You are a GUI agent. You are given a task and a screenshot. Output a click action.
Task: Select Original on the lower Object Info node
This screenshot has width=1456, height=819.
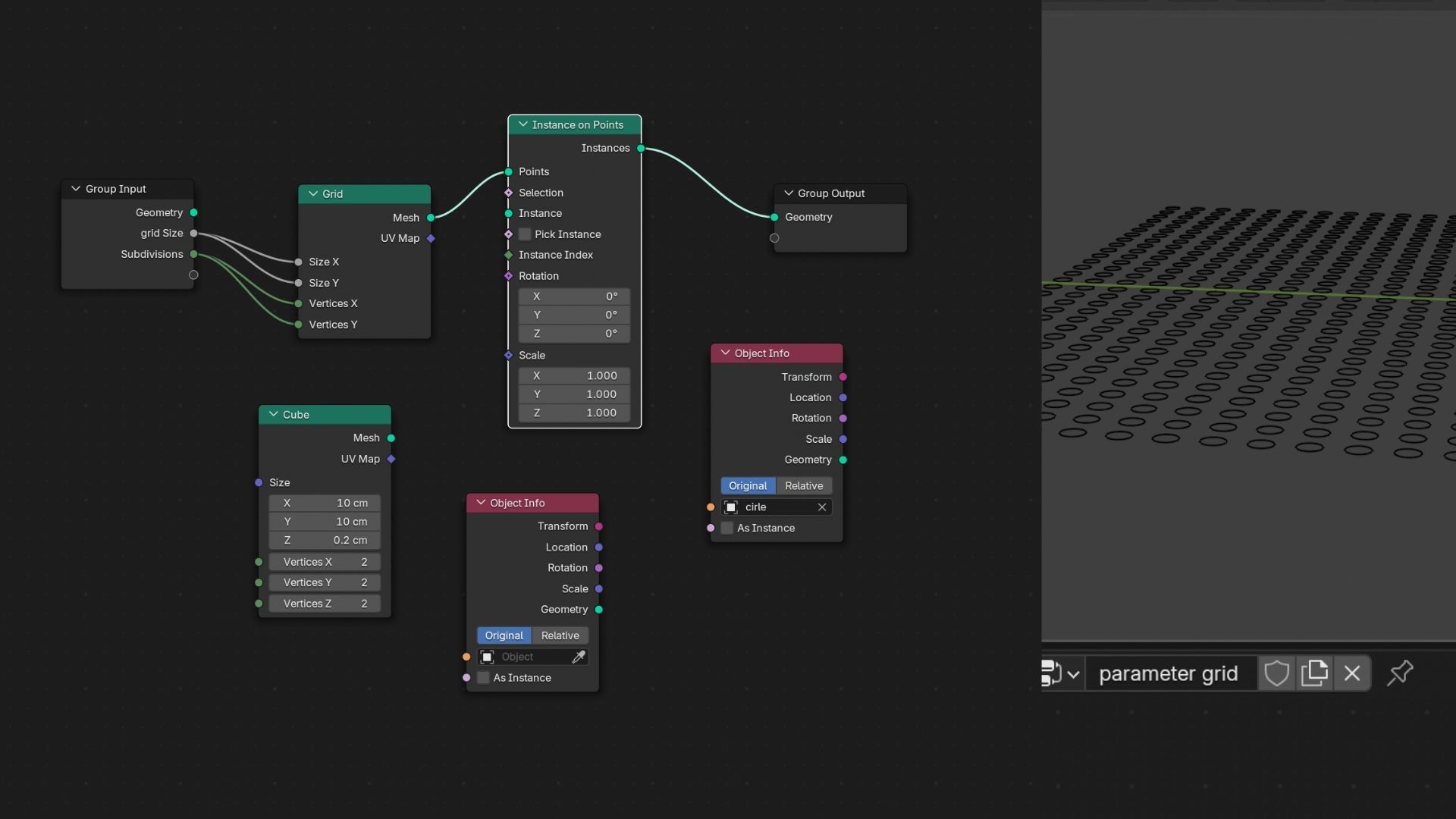coord(504,635)
